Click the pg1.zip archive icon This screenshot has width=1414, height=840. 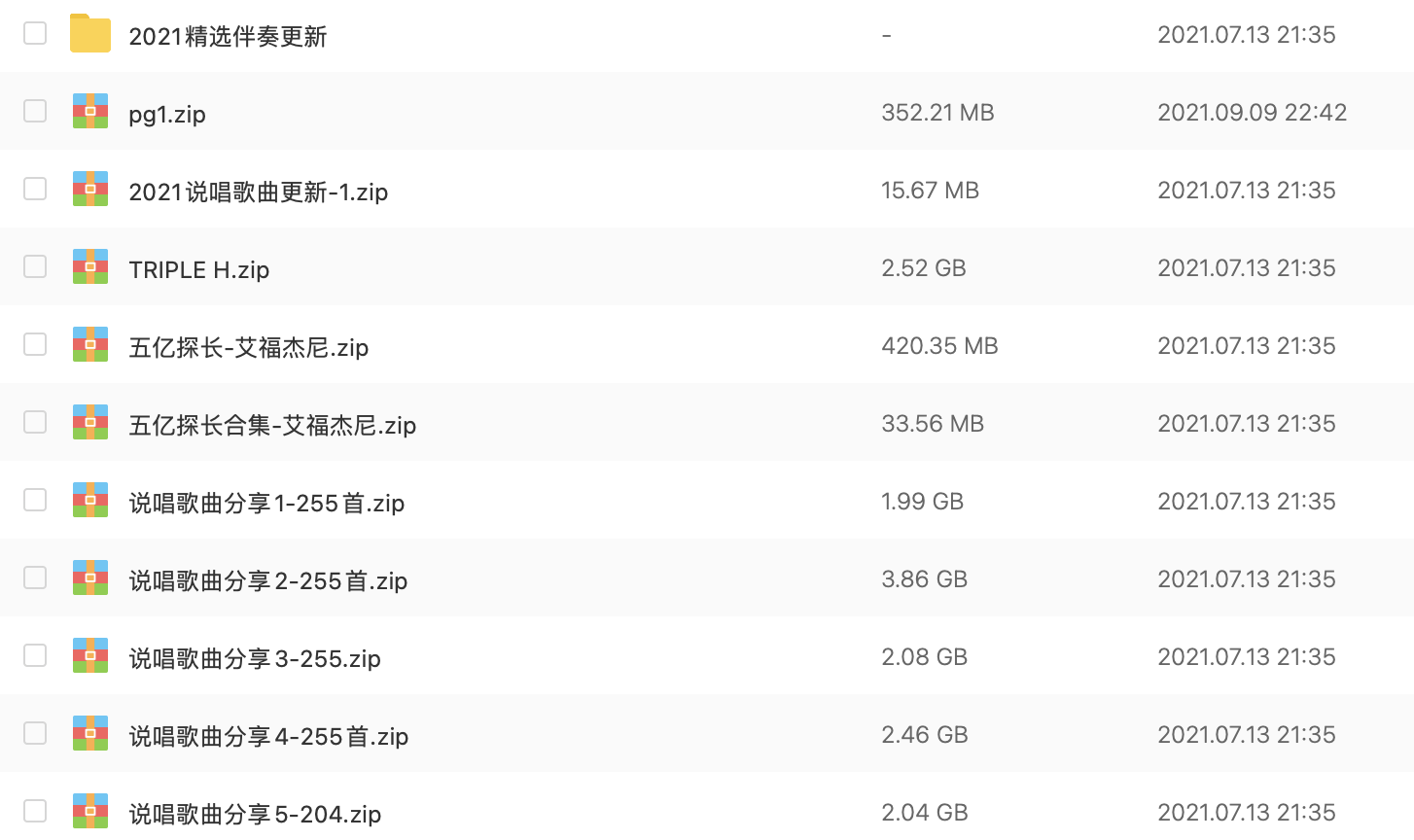(90, 112)
